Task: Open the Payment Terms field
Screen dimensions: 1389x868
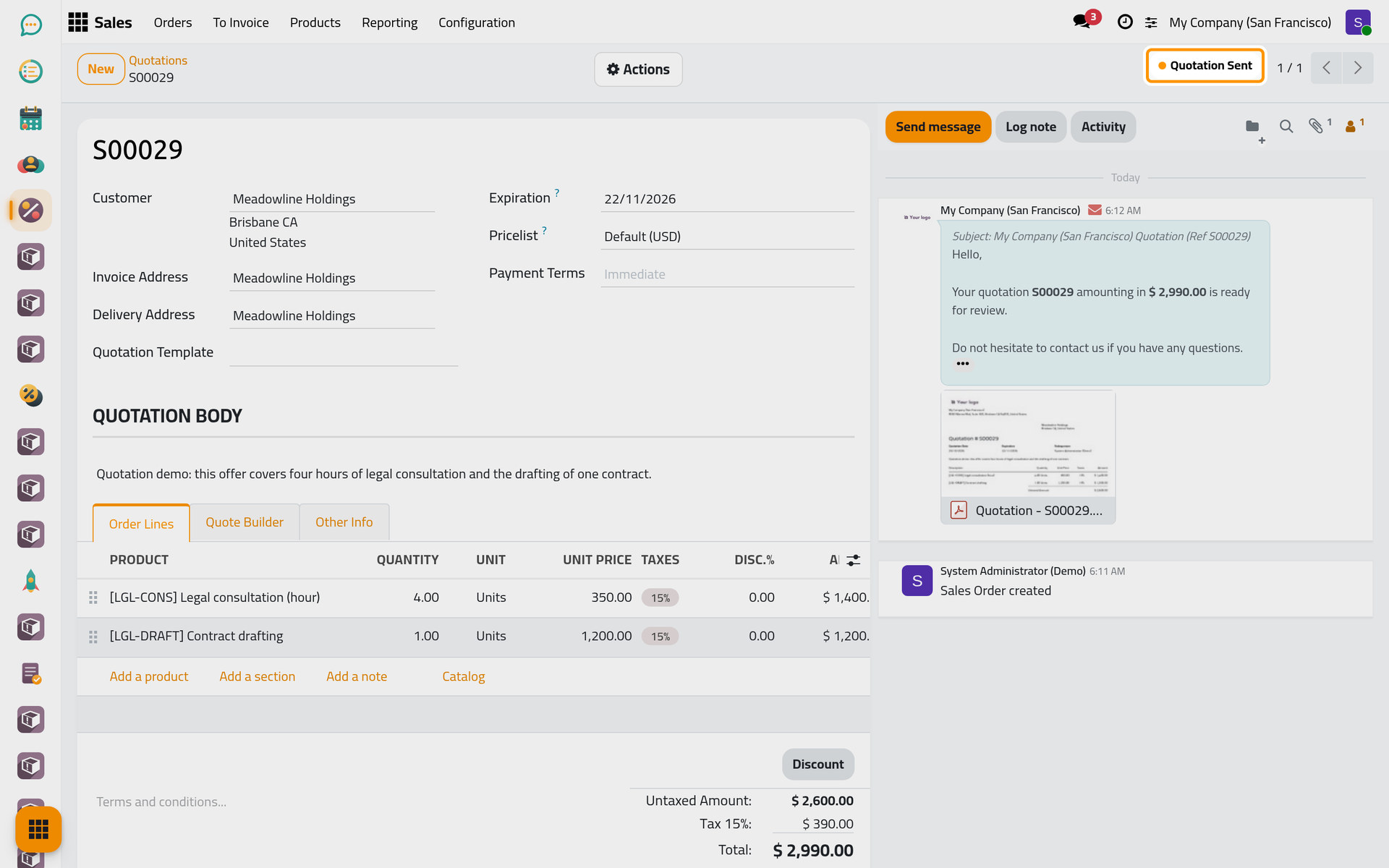Action: click(x=727, y=274)
